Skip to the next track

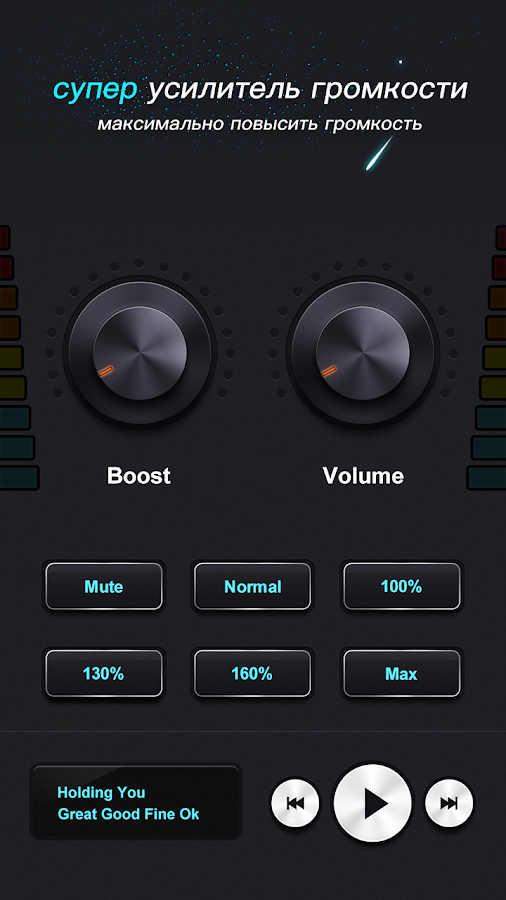(449, 803)
